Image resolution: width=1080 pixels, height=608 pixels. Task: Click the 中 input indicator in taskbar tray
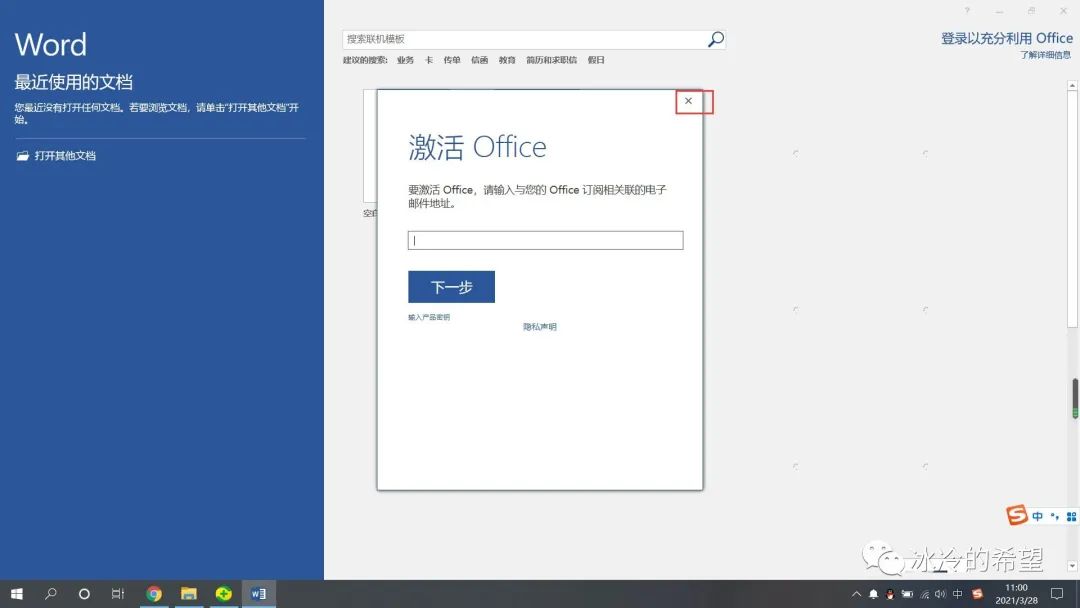[957, 594]
